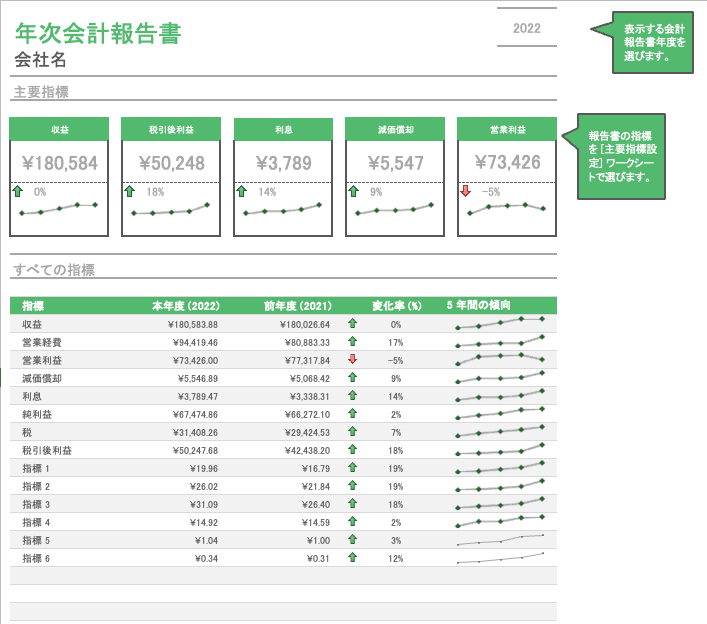This screenshot has width=707, height=624.
Task: Click the 5 年間の傾向 column header
Action: [x=478, y=305]
